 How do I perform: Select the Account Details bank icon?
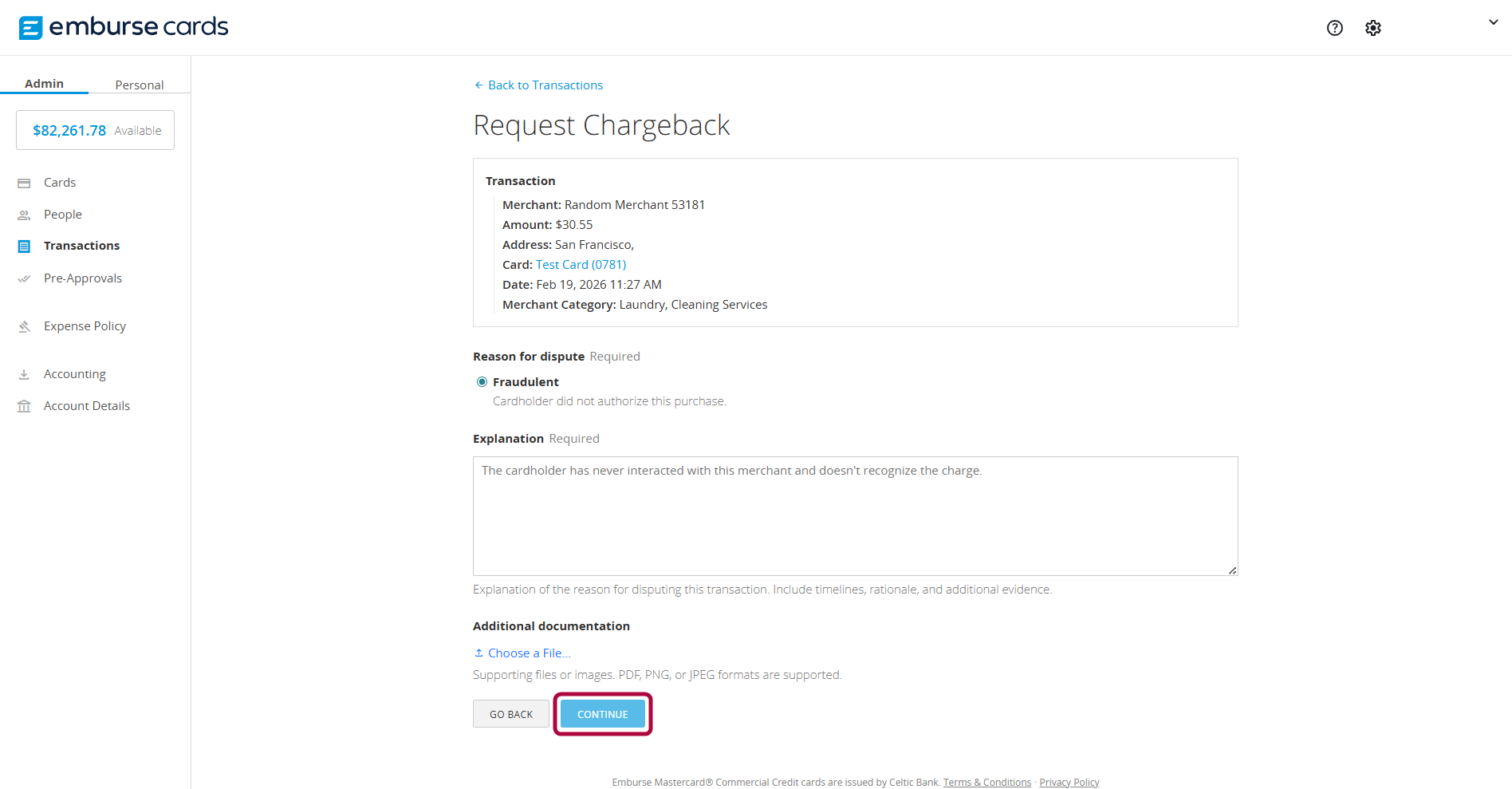[x=25, y=405]
